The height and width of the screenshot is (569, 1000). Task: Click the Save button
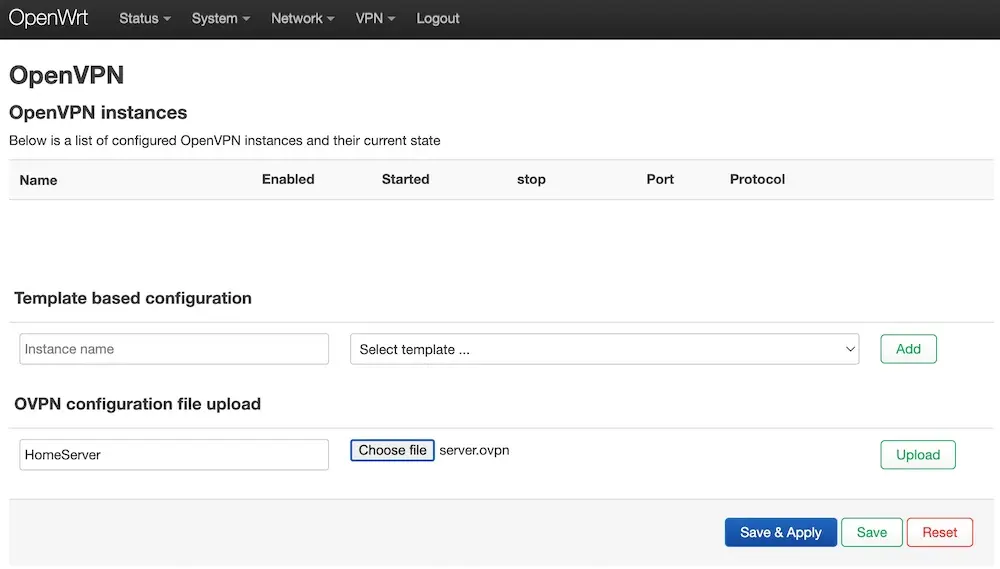(871, 532)
